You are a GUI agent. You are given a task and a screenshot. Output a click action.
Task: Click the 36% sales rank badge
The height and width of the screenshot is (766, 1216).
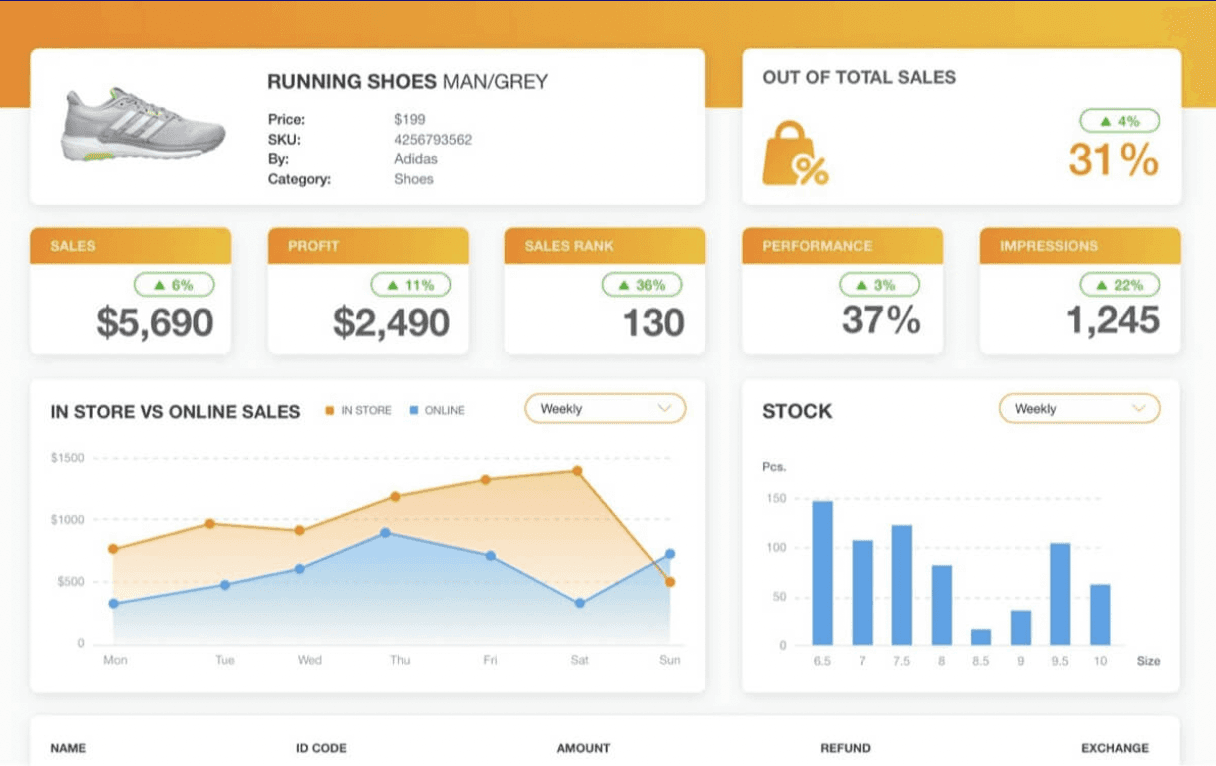pos(642,285)
